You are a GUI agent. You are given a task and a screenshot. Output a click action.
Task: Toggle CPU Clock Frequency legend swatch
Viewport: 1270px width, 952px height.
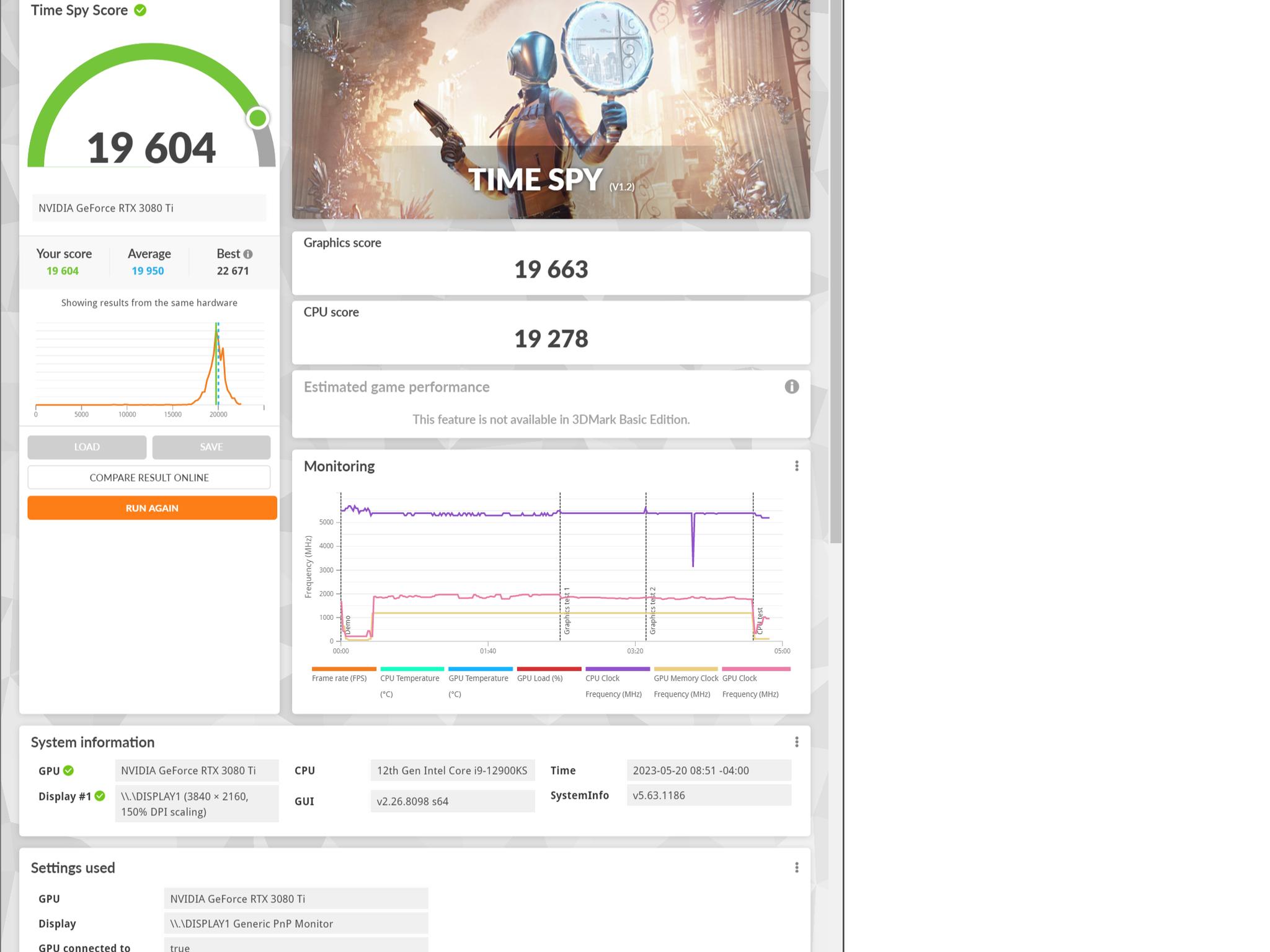pyautogui.click(x=618, y=669)
